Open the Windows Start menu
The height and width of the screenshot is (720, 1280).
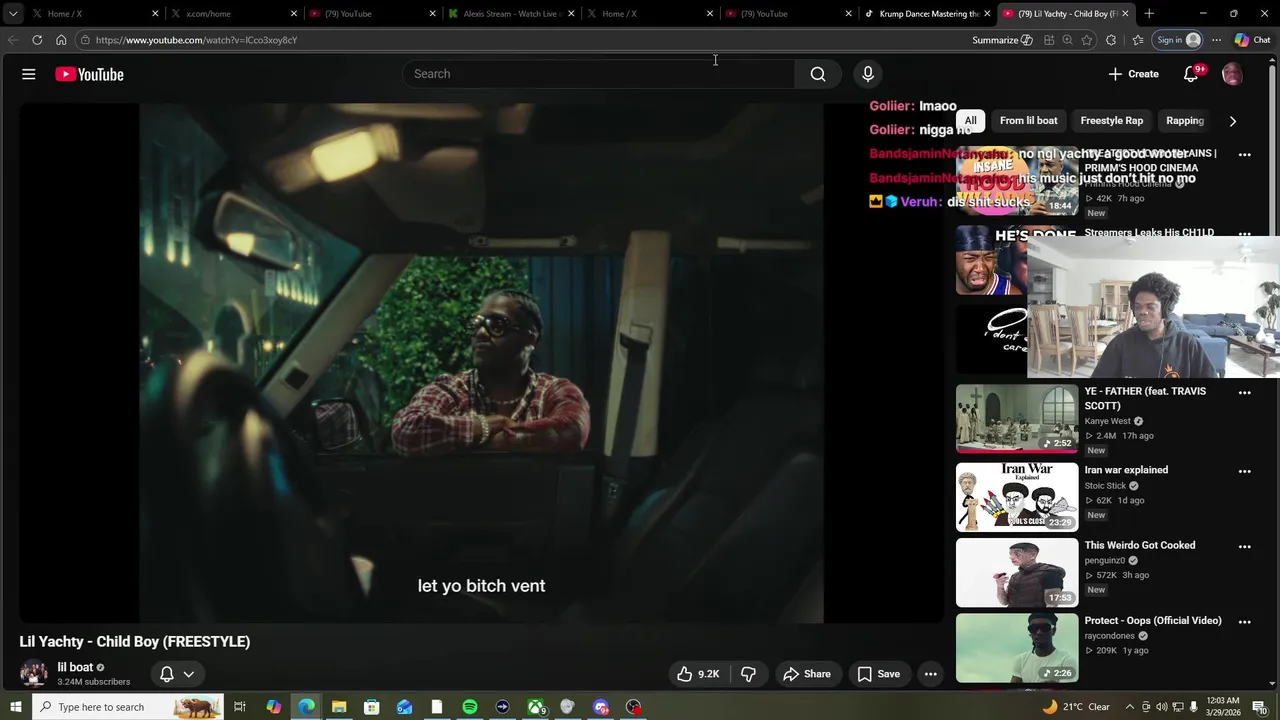(x=15, y=707)
